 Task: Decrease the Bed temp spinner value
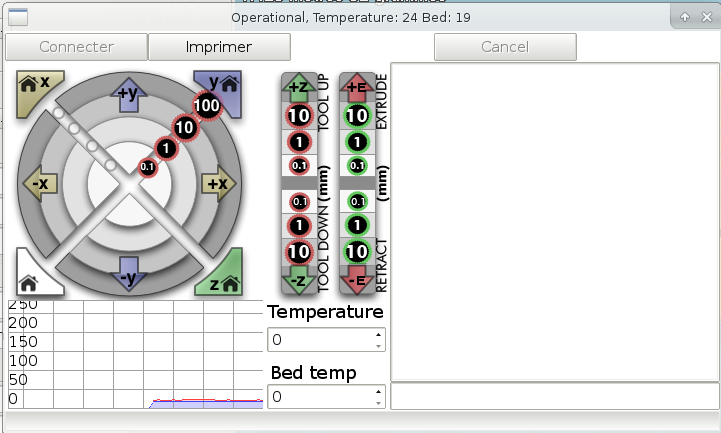click(378, 403)
